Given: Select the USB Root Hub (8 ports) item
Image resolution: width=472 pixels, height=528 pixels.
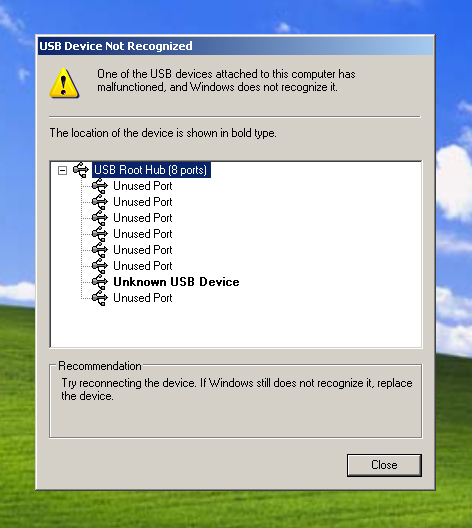Looking at the screenshot, I should (x=151, y=170).
